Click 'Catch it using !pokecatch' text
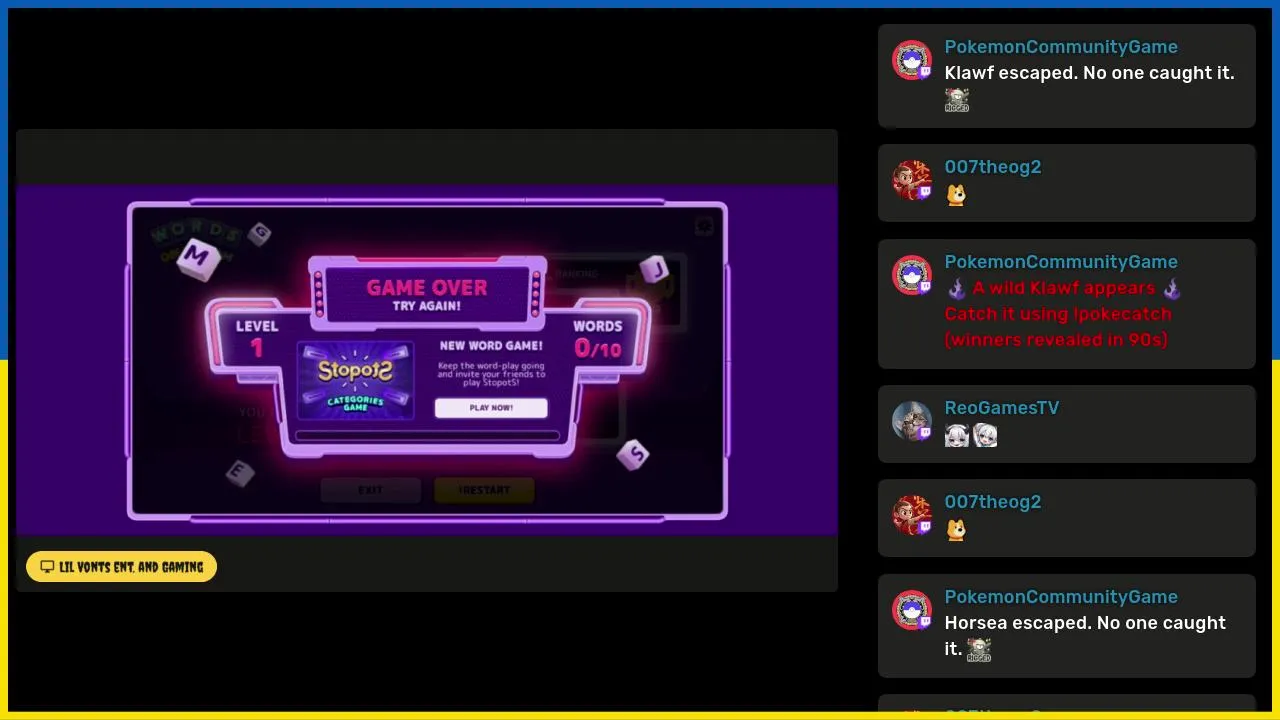This screenshot has height=720, width=1280. click(x=1058, y=314)
